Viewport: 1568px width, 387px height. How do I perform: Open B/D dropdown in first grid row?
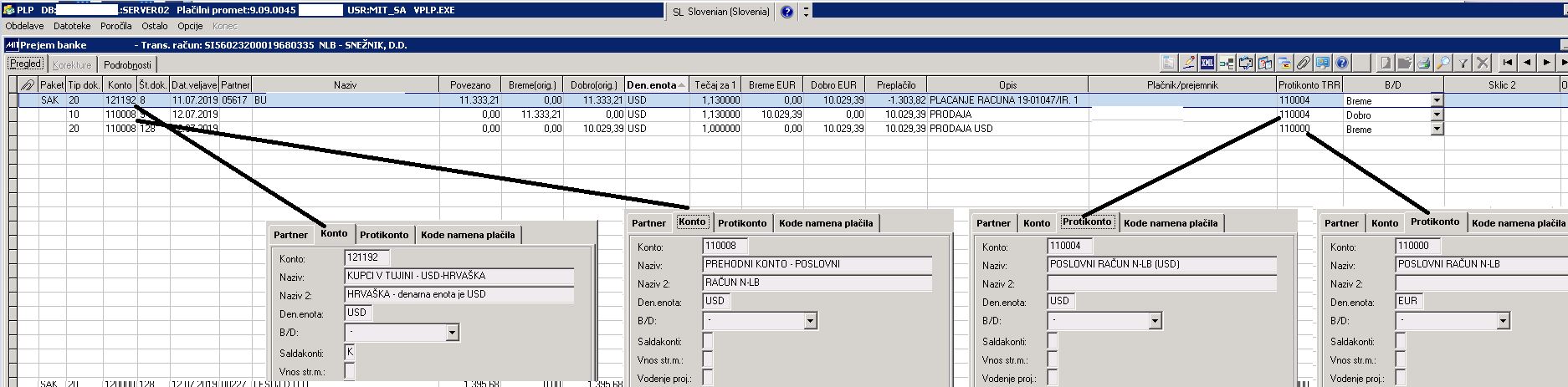point(1437,100)
